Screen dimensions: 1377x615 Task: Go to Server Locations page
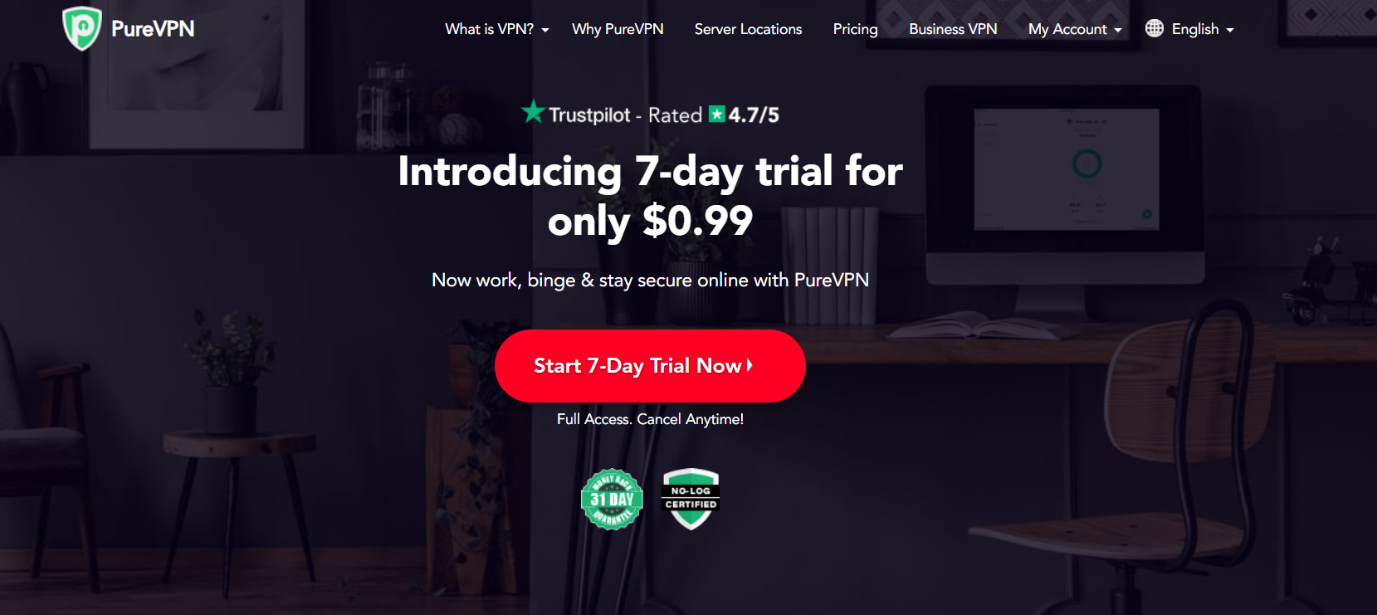pos(748,29)
